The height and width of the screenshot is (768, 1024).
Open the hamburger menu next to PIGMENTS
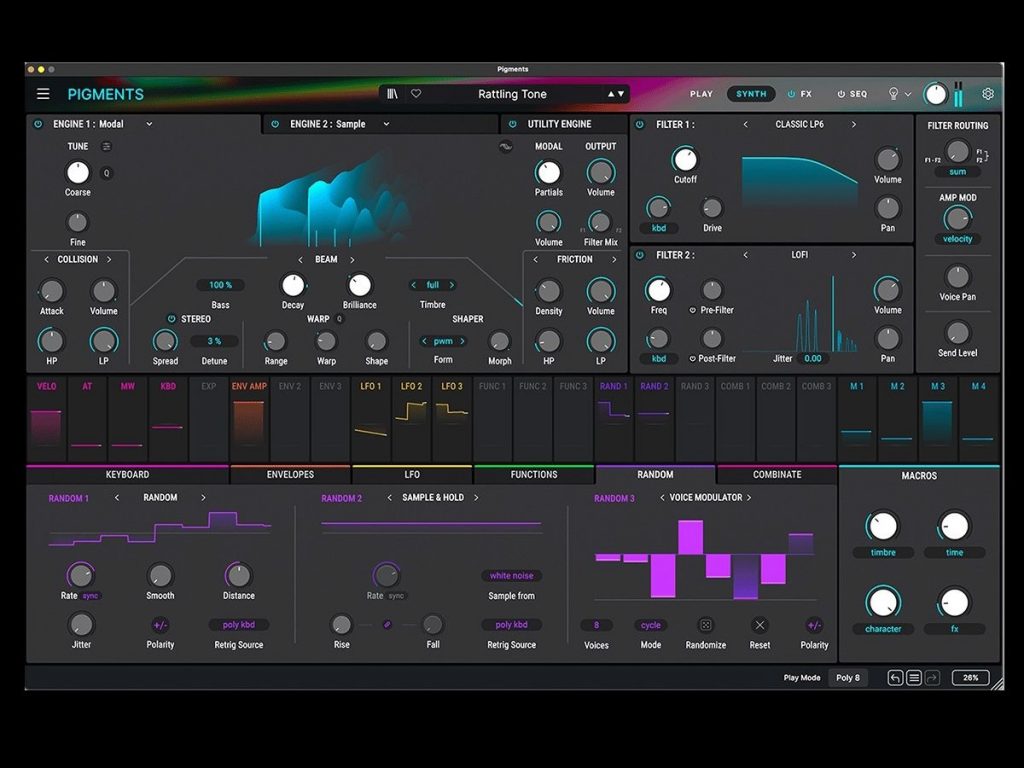(x=42, y=93)
